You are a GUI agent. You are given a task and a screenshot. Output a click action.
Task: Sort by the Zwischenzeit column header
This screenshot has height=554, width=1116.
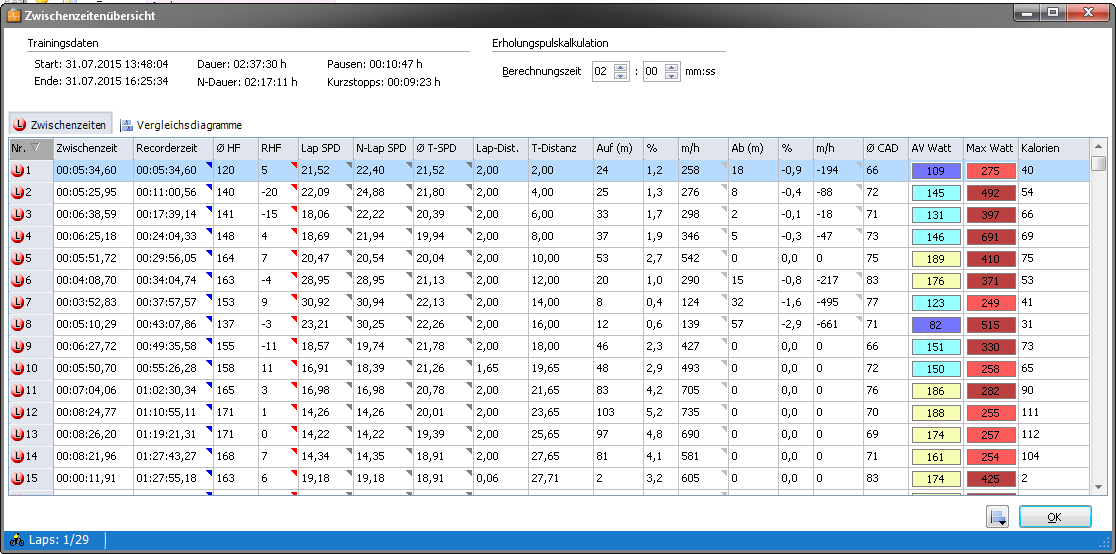click(x=93, y=148)
